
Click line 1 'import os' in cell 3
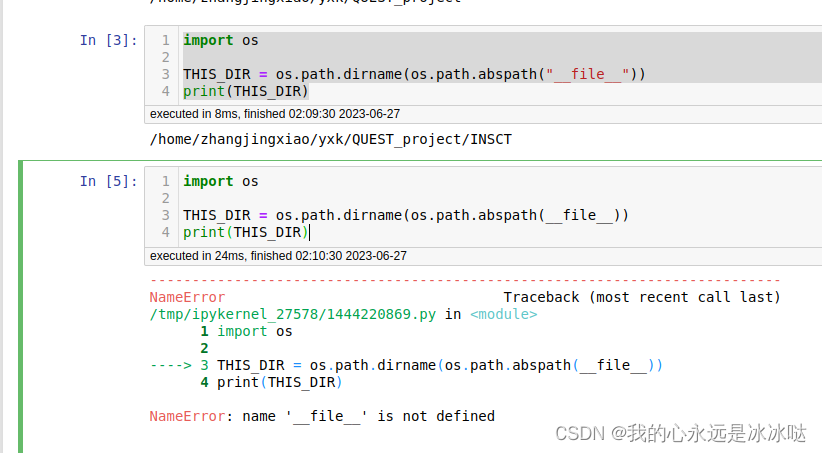tap(221, 40)
